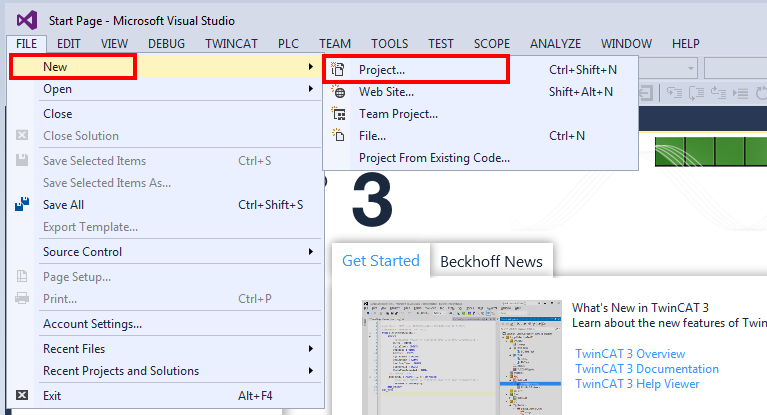
Task: Open the DEBUG menu
Action: [x=166, y=44]
